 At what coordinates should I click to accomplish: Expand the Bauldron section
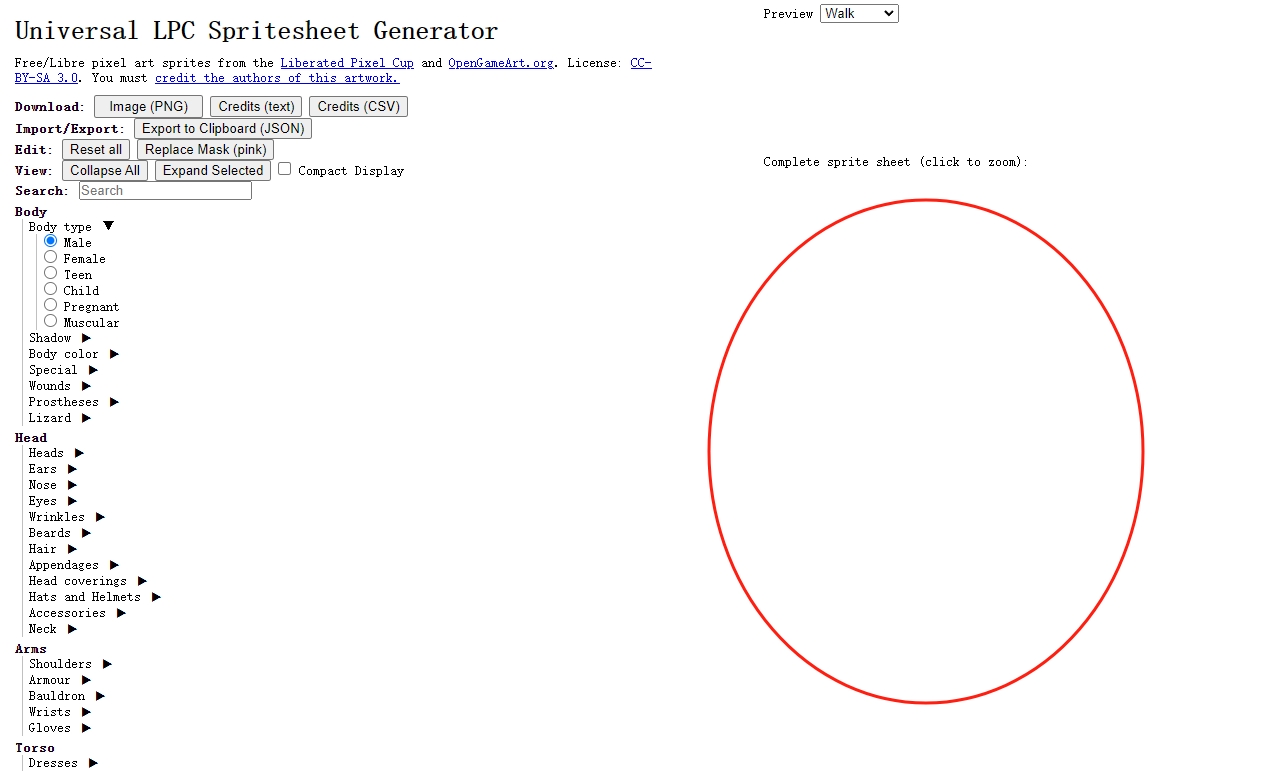click(66, 696)
